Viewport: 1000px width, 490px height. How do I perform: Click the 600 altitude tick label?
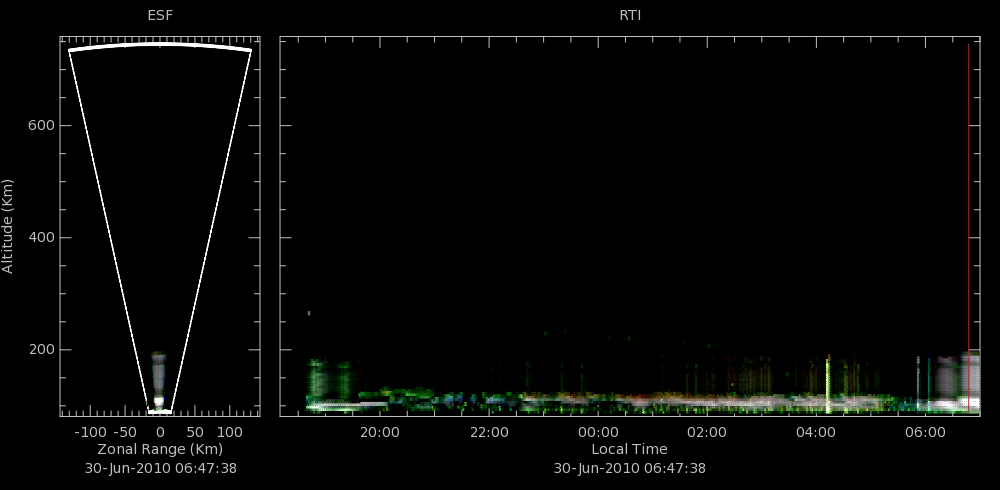tap(41, 126)
